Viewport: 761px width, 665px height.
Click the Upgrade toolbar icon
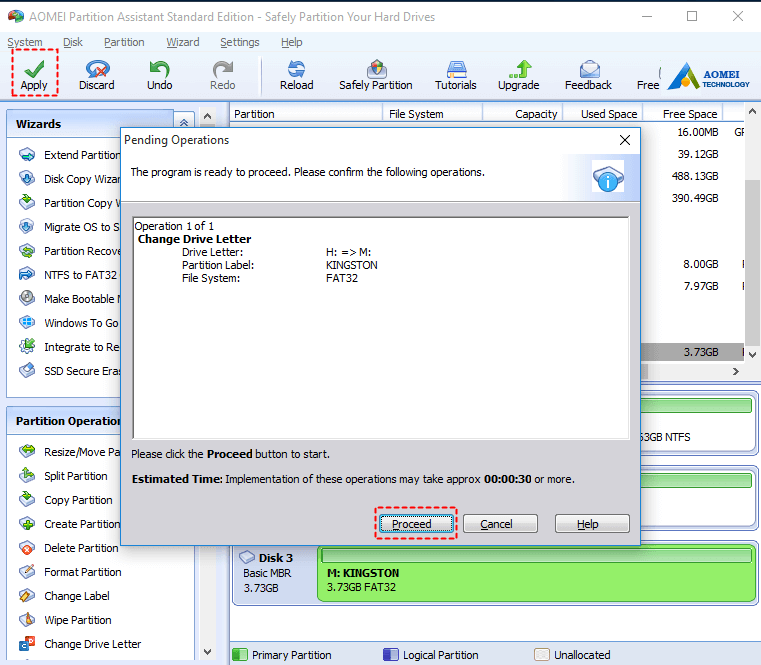coord(518,75)
